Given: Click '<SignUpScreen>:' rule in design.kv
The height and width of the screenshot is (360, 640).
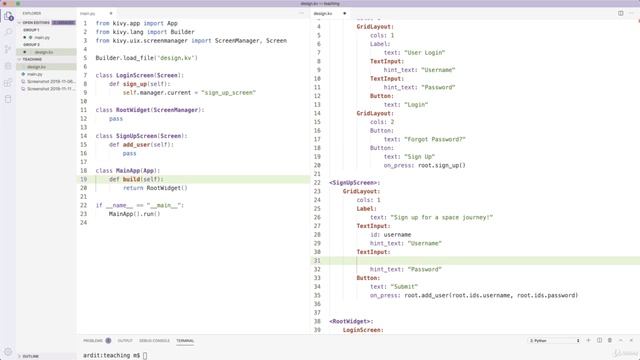Looking at the screenshot, I should click(354, 183).
